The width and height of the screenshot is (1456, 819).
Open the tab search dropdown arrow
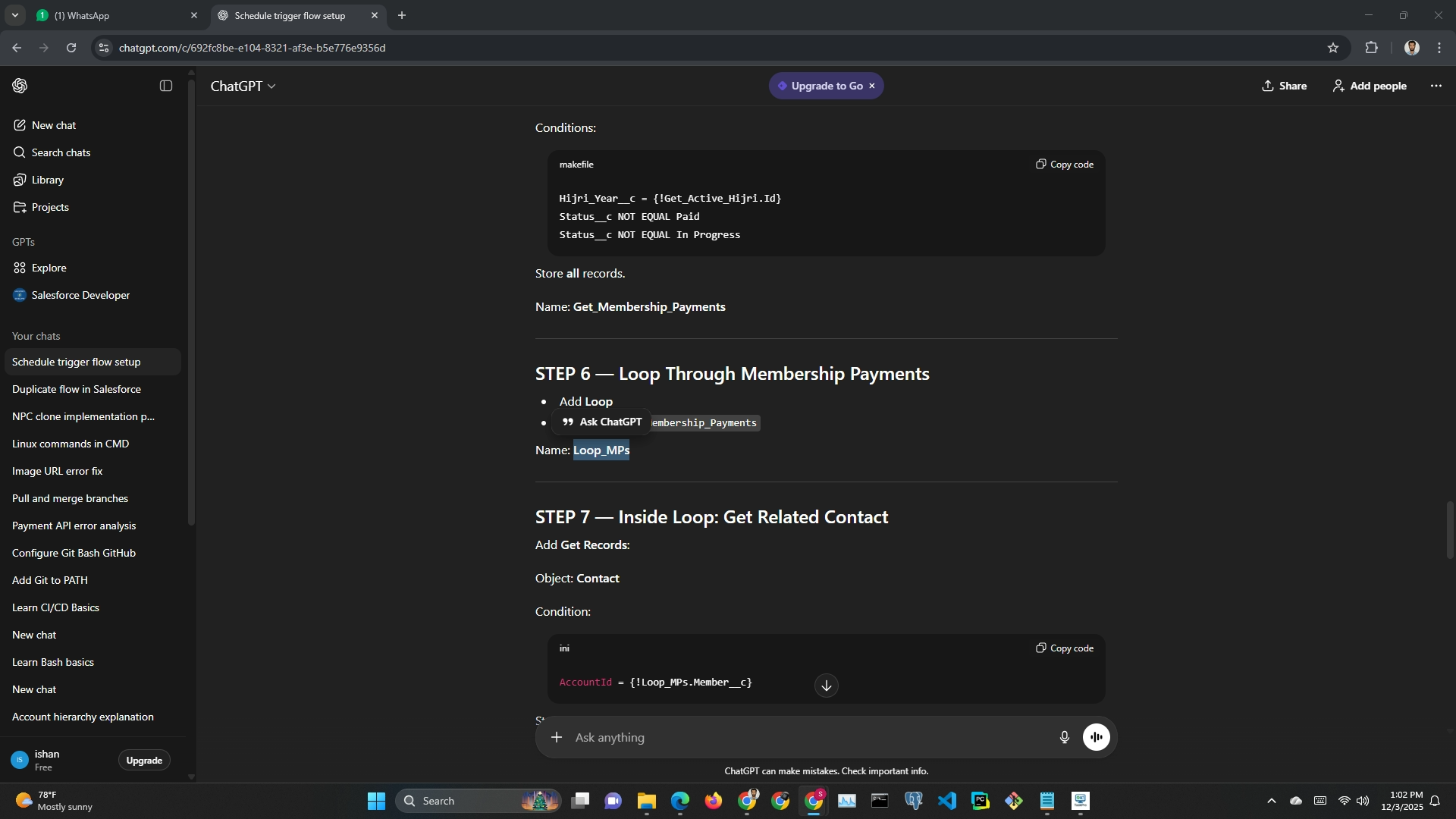coord(14,15)
